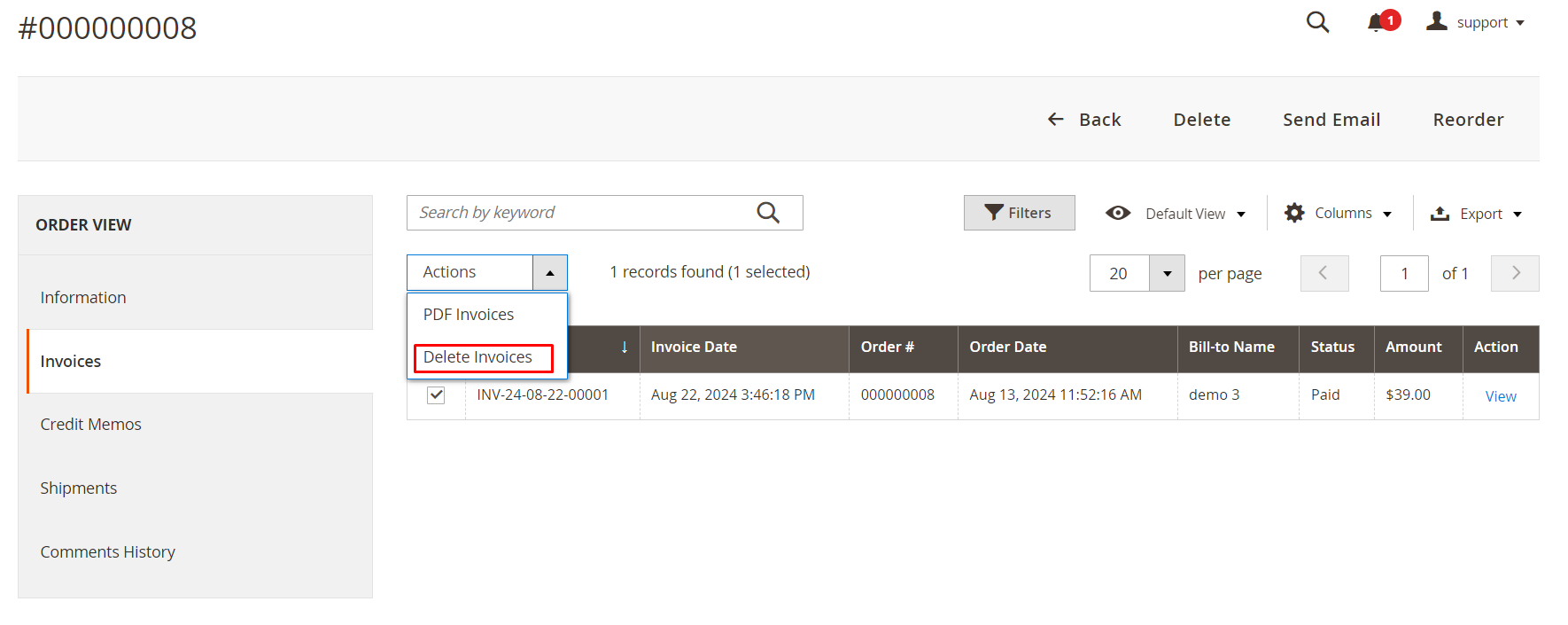Image resolution: width=1568 pixels, height=625 pixels.
Task: Select Delete Invoices from Actions menu
Action: coord(478,357)
